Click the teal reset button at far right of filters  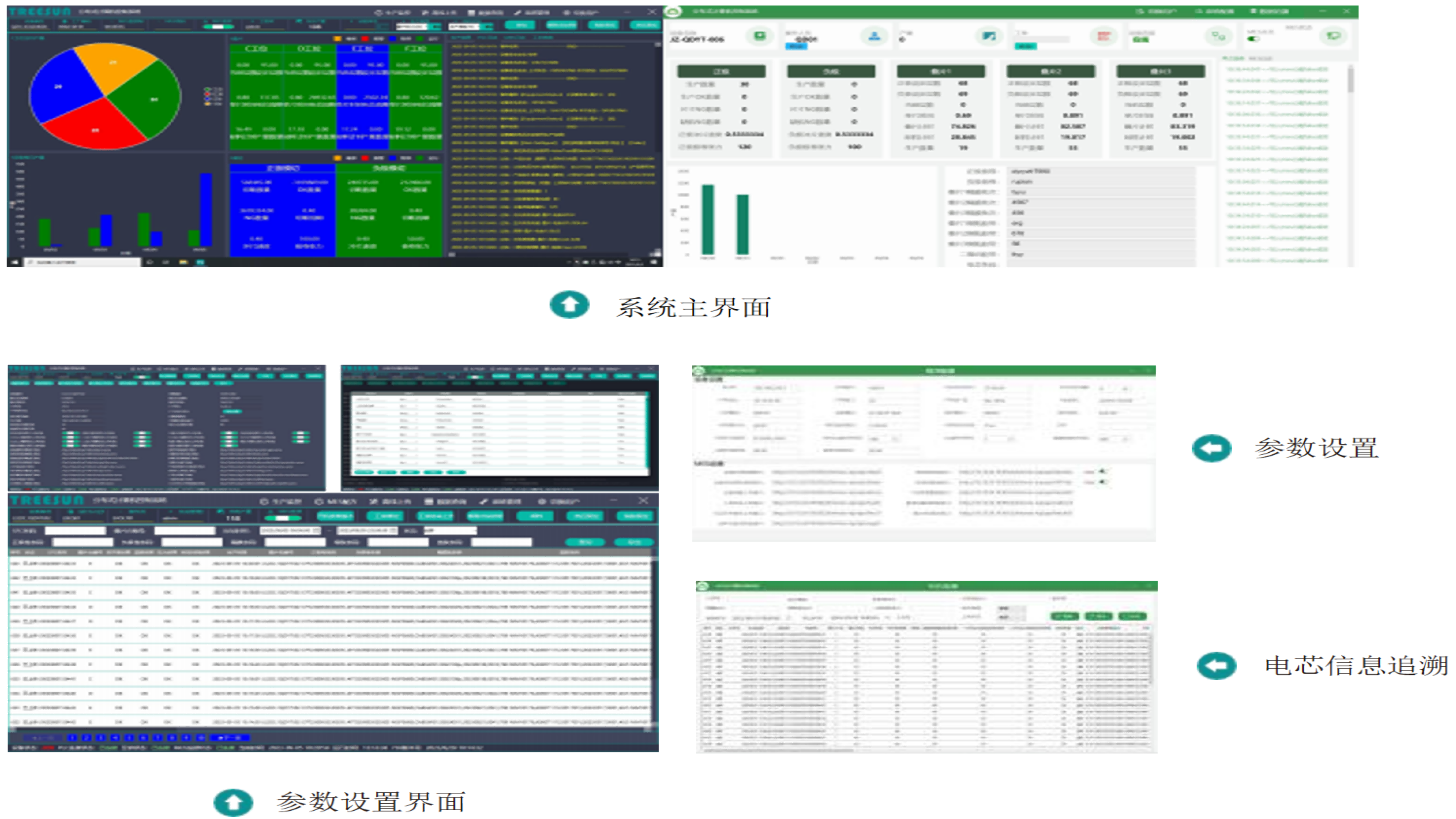[634, 543]
